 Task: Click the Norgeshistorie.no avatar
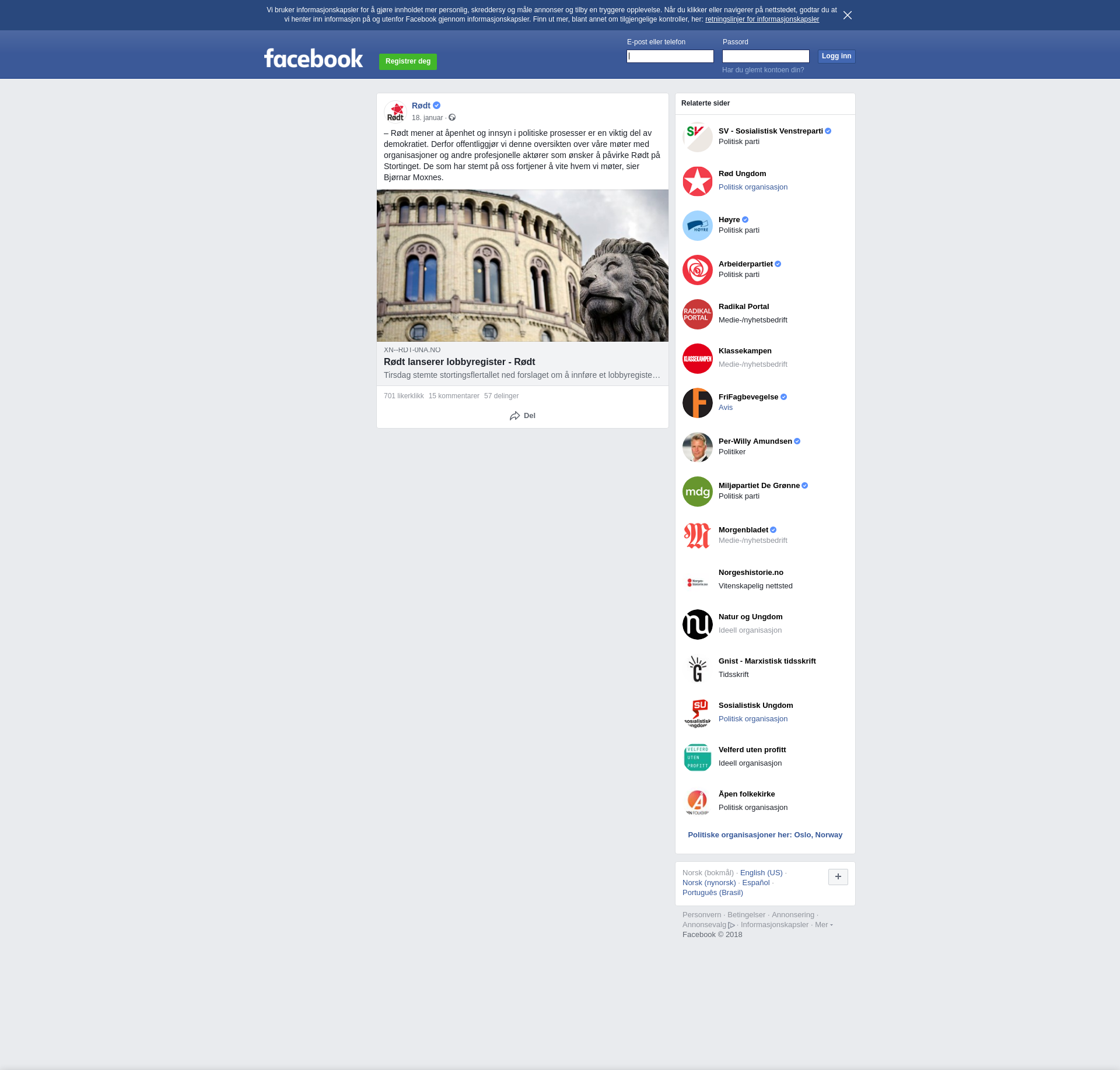tap(698, 580)
